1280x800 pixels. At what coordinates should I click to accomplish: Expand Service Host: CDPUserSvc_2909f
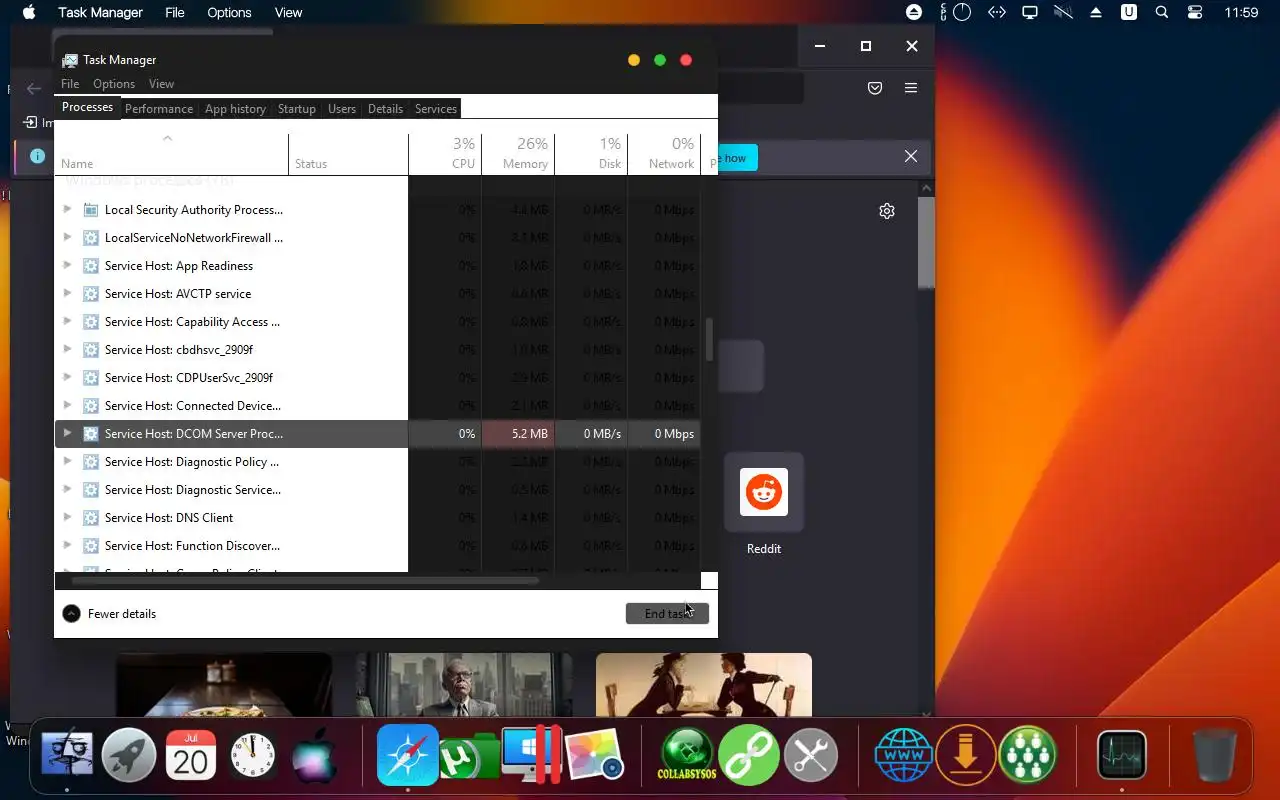point(67,378)
